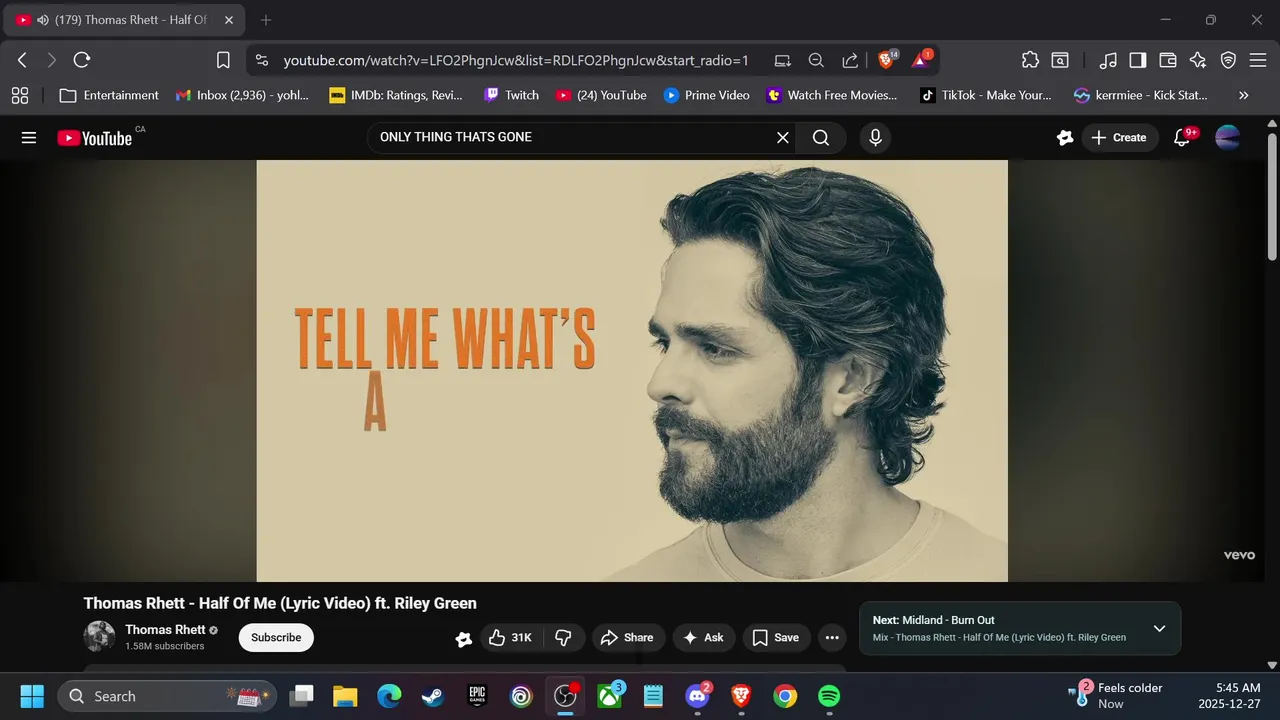1280x720 pixels.
Task: Open Brave Rewards triangle icon
Action: [921, 60]
